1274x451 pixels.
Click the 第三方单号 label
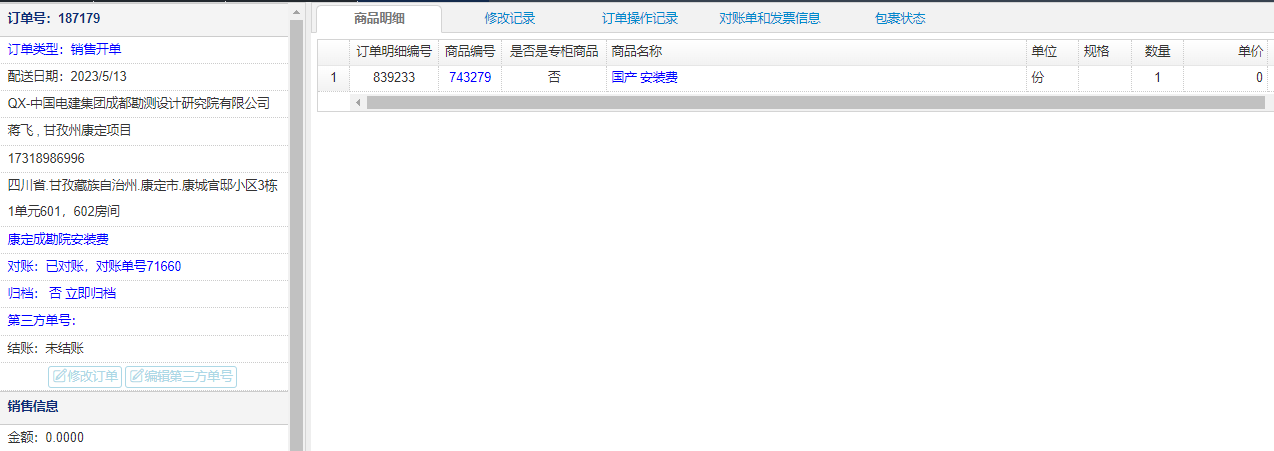click(41, 320)
